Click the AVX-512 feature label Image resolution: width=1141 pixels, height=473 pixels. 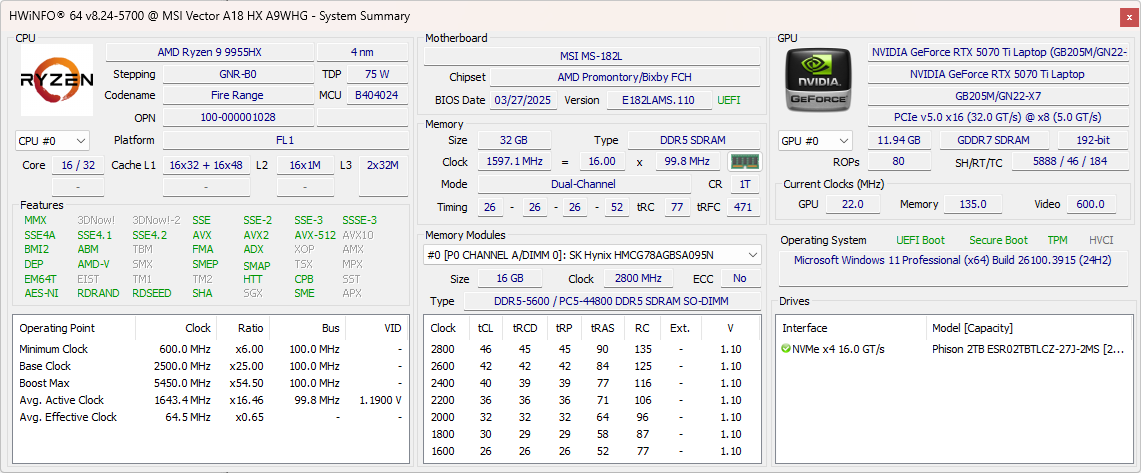314,235
